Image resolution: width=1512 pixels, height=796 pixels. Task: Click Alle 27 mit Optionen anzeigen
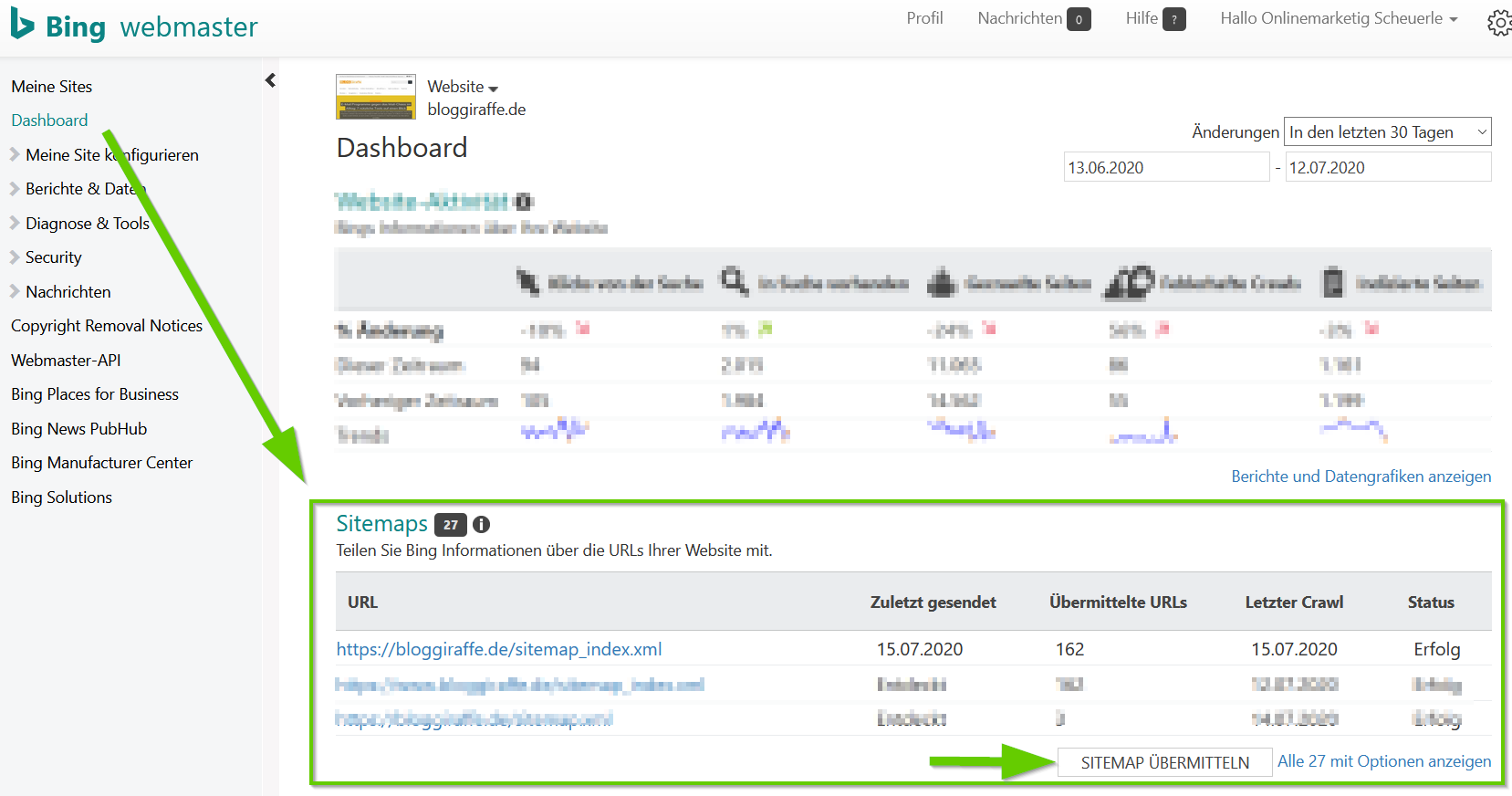1384,761
